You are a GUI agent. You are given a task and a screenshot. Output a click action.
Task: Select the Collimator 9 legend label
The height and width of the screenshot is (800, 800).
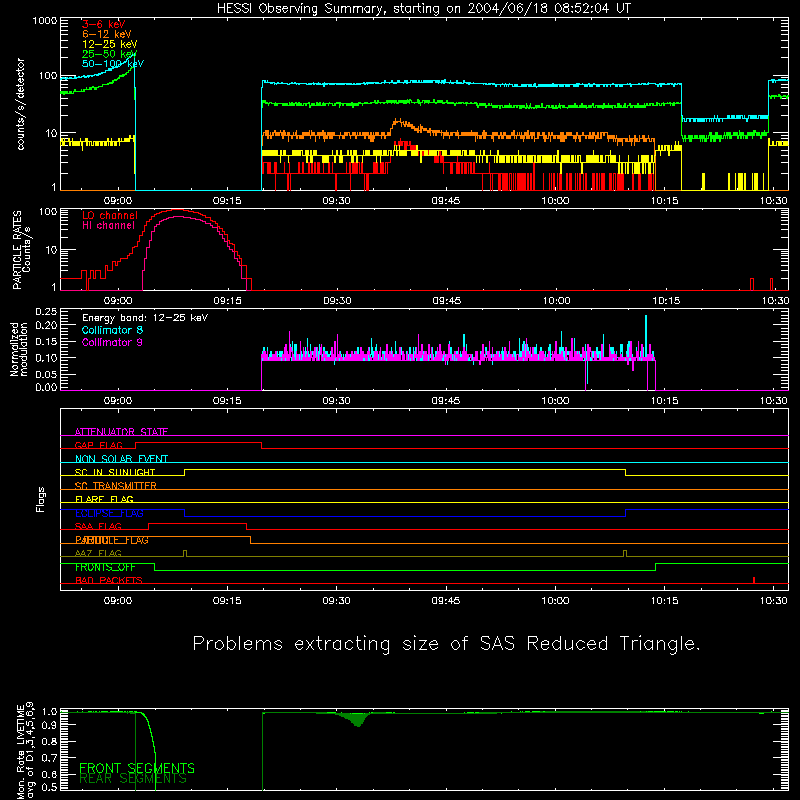[112, 342]
